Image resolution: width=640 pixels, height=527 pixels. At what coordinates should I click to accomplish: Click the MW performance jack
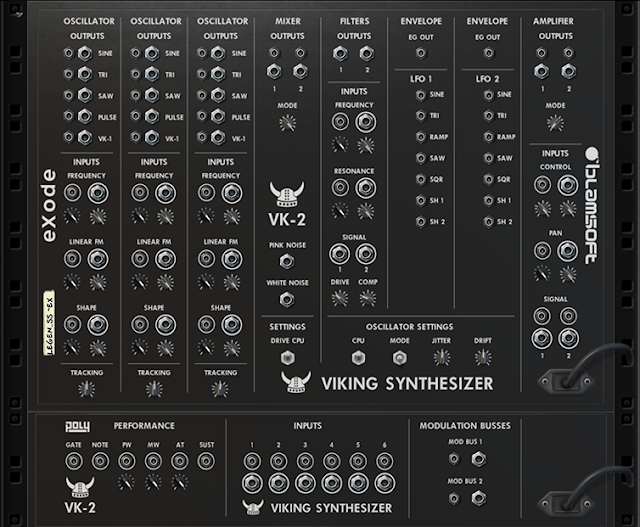click(153, 461)
